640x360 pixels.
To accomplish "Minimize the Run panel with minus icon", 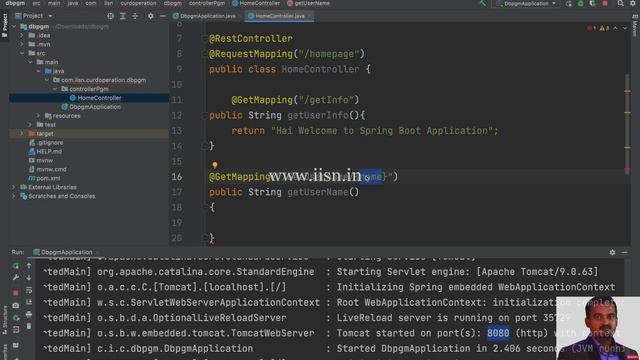I will point(624,253).
